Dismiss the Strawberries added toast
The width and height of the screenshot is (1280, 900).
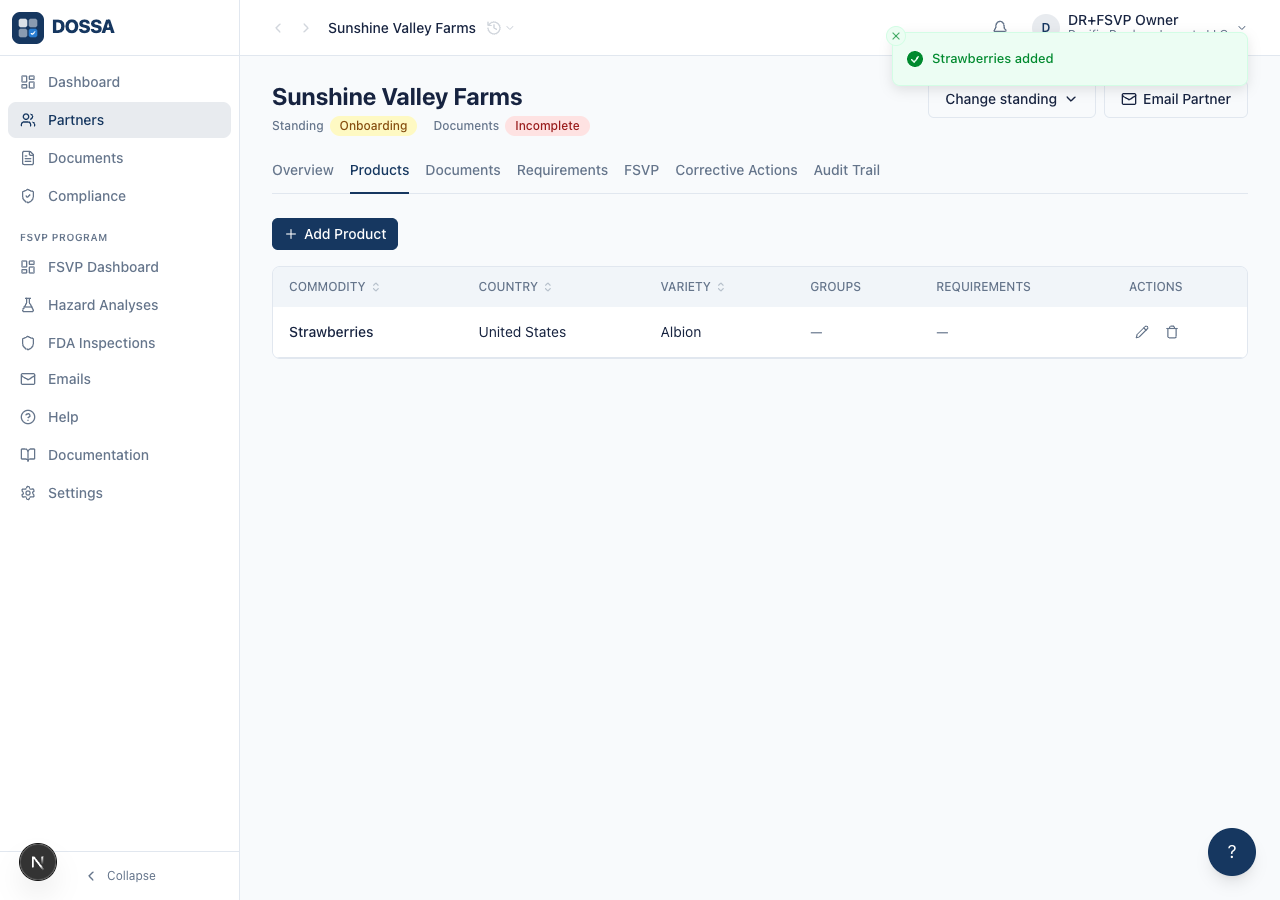pos(896,36)
